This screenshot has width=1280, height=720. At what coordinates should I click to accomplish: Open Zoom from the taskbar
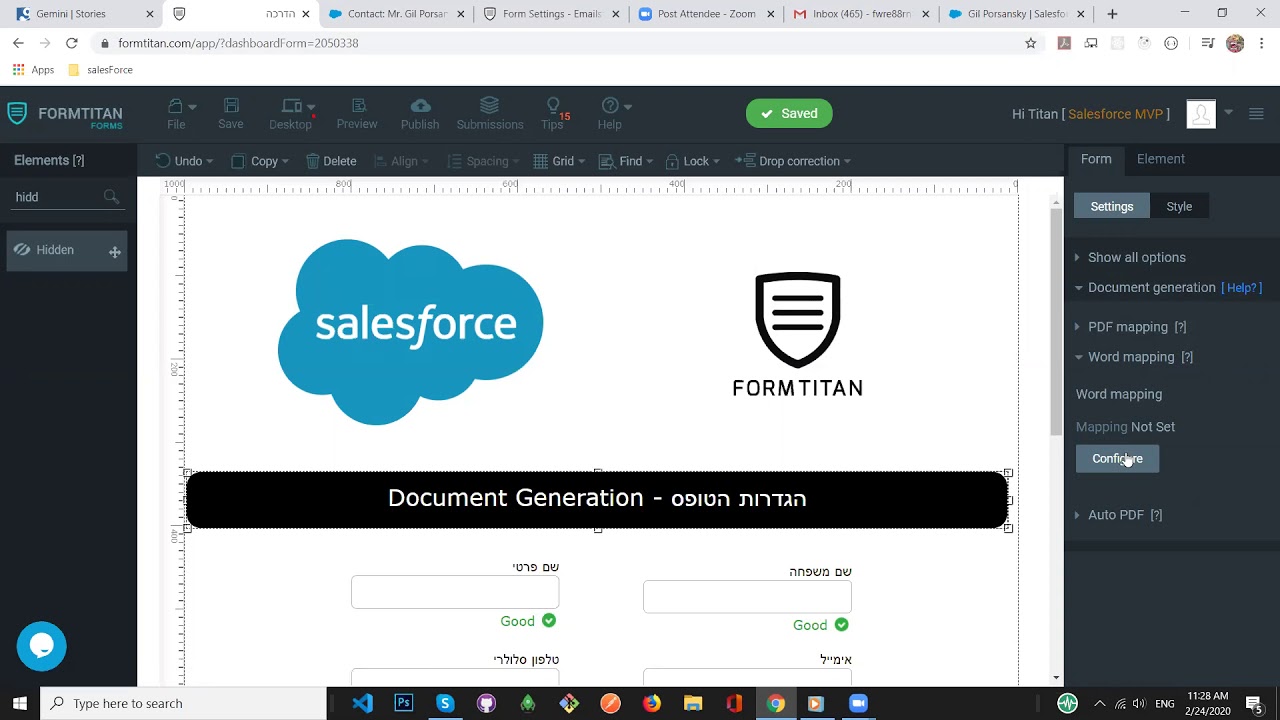858,703
